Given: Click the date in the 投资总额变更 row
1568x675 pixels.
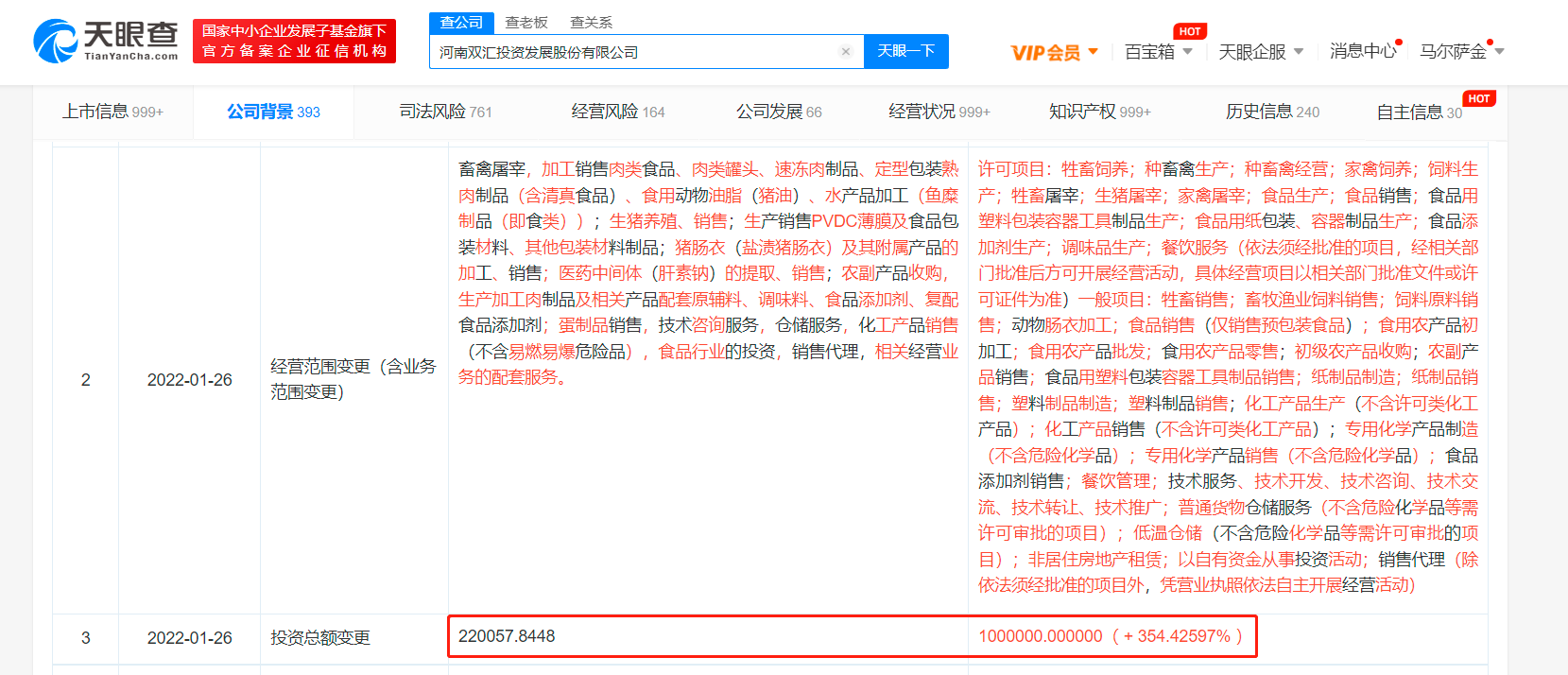Looking at the screenshot, I should (x=189, y=638).
